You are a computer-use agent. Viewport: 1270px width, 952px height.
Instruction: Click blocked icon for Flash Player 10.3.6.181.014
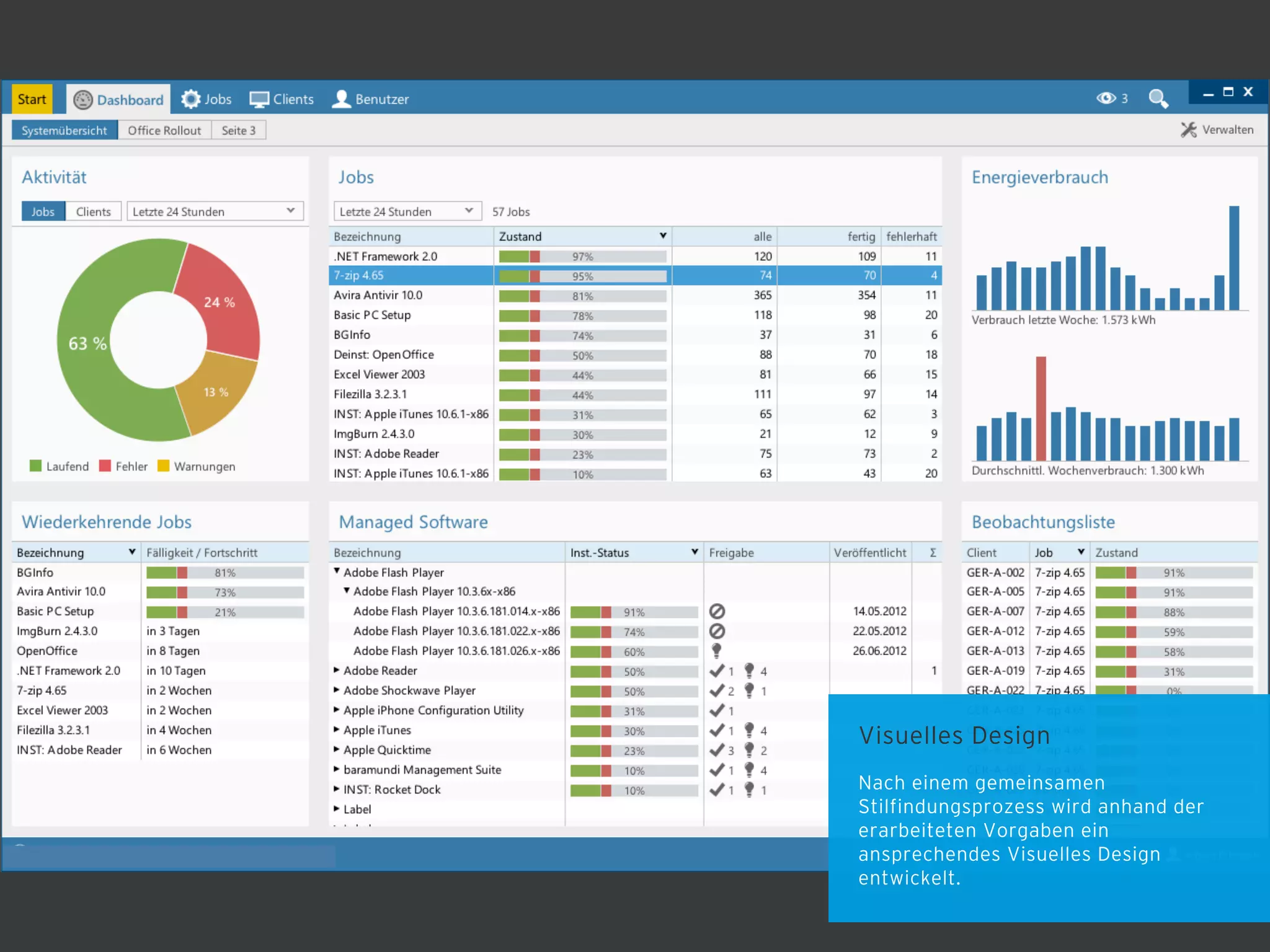click(x=717, y=612)
